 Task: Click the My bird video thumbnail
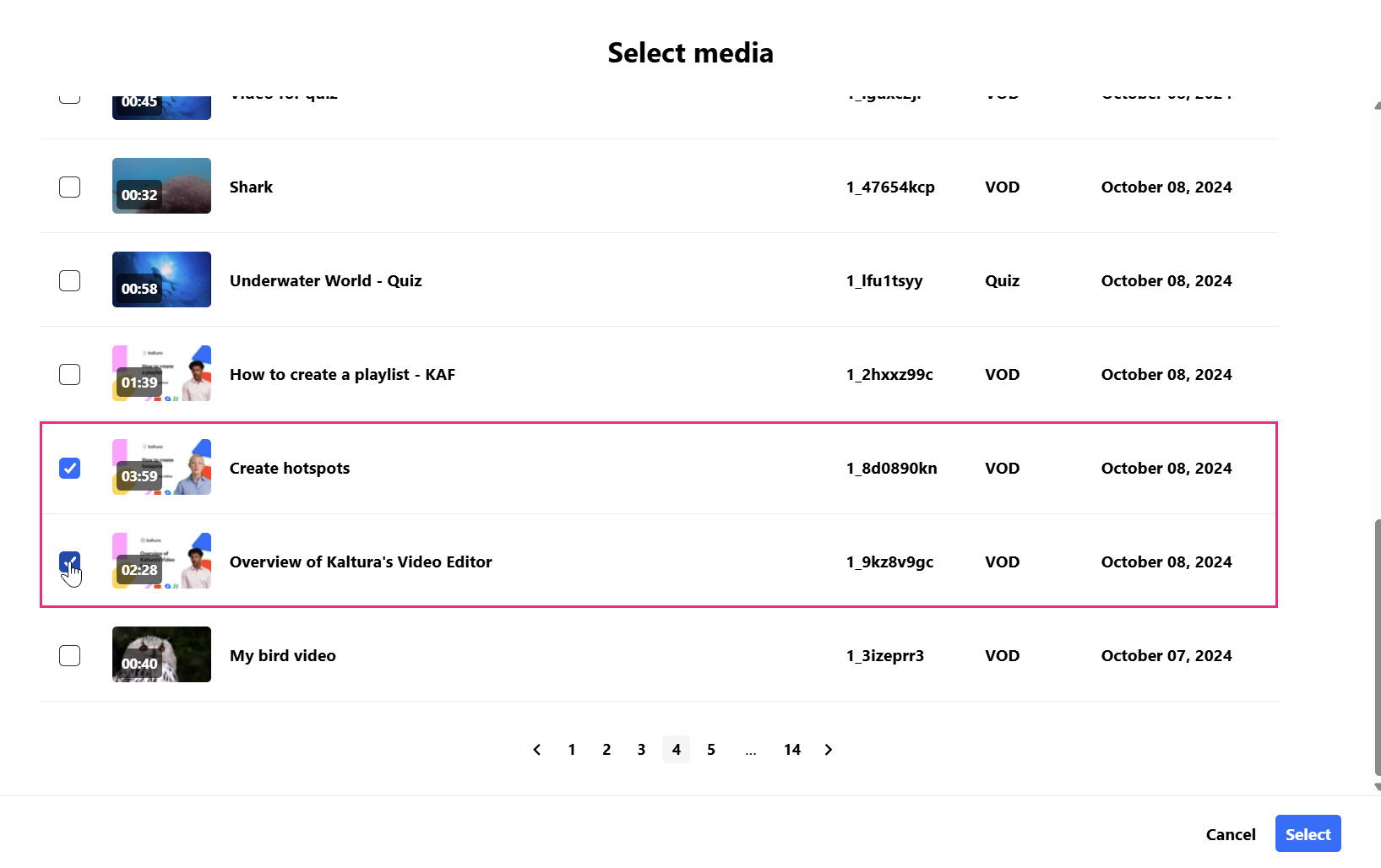pyautogui.click(x=161, y=654)
